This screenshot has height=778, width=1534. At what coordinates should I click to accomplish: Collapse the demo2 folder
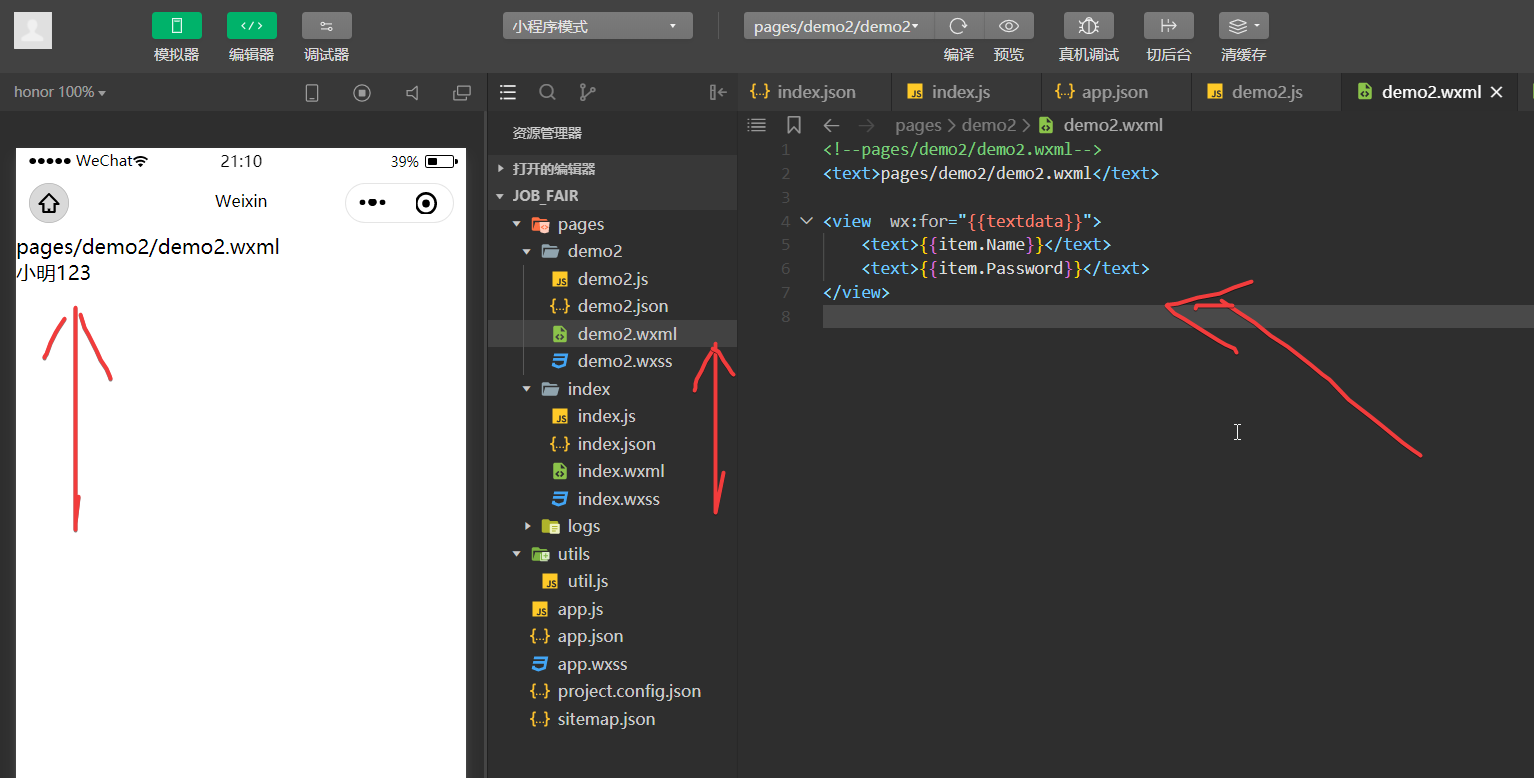(612, 251)
